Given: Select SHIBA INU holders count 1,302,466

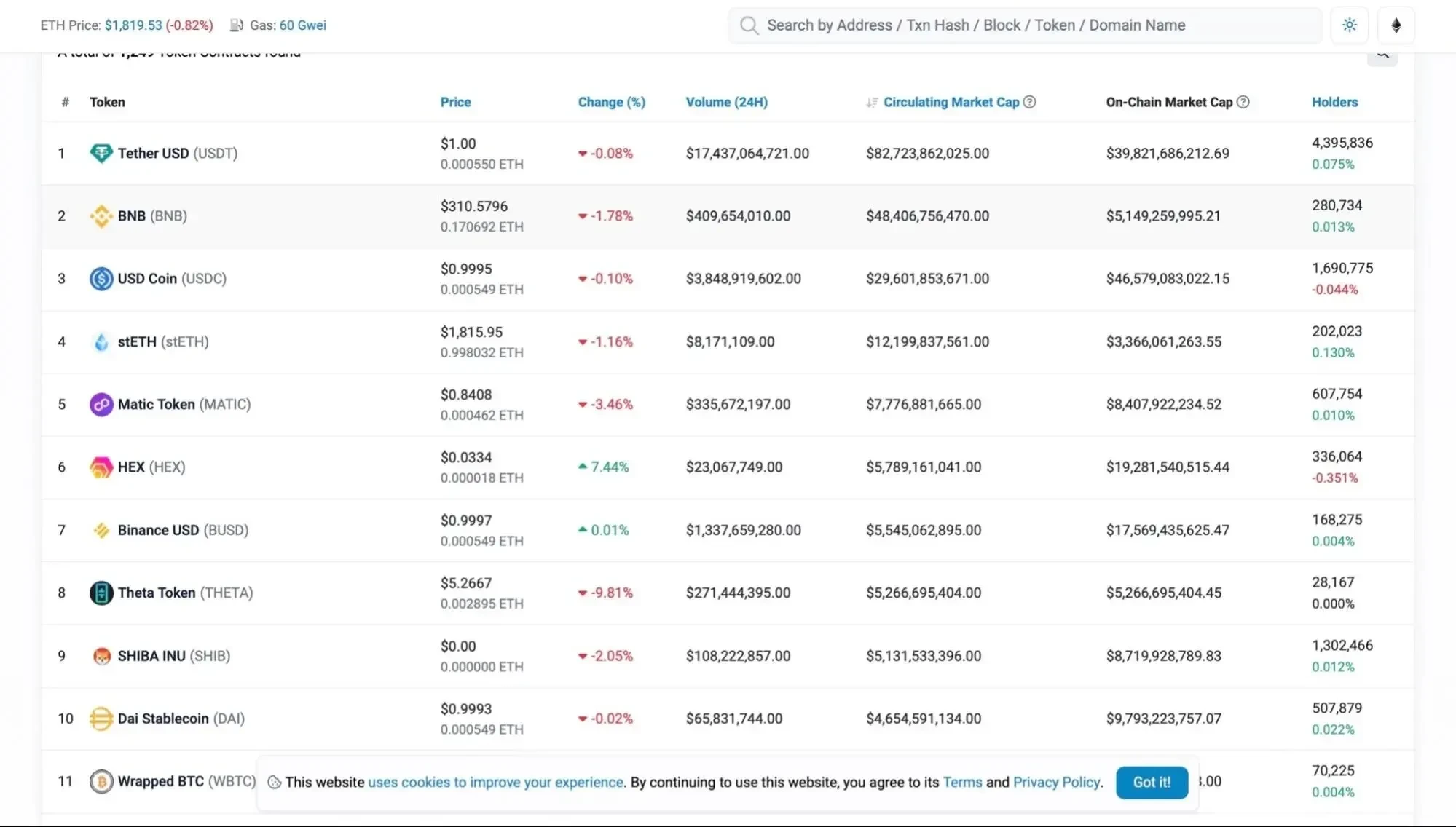Looking at the screenshot, I should (1342, 646).
